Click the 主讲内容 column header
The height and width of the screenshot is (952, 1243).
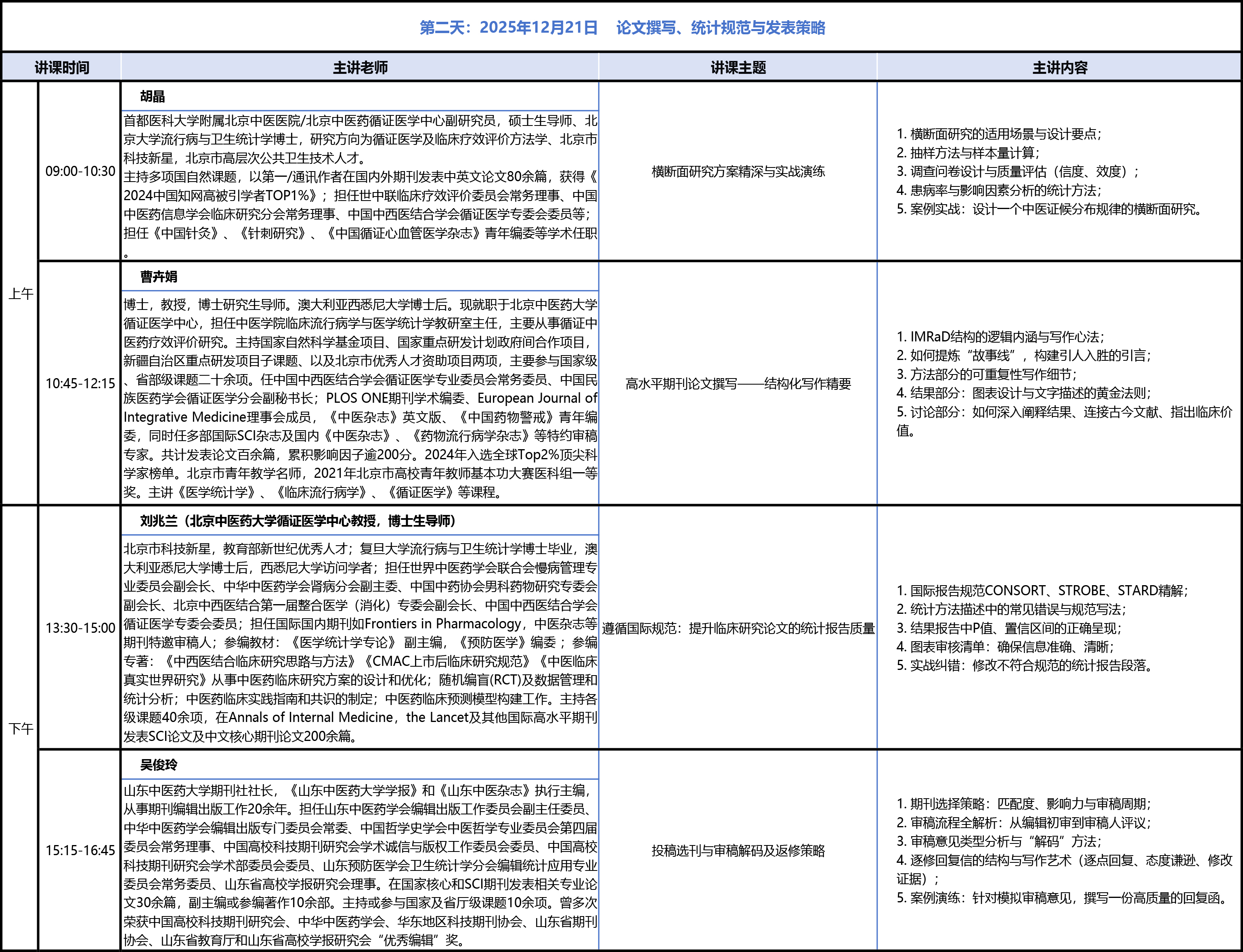point(1059,67)
